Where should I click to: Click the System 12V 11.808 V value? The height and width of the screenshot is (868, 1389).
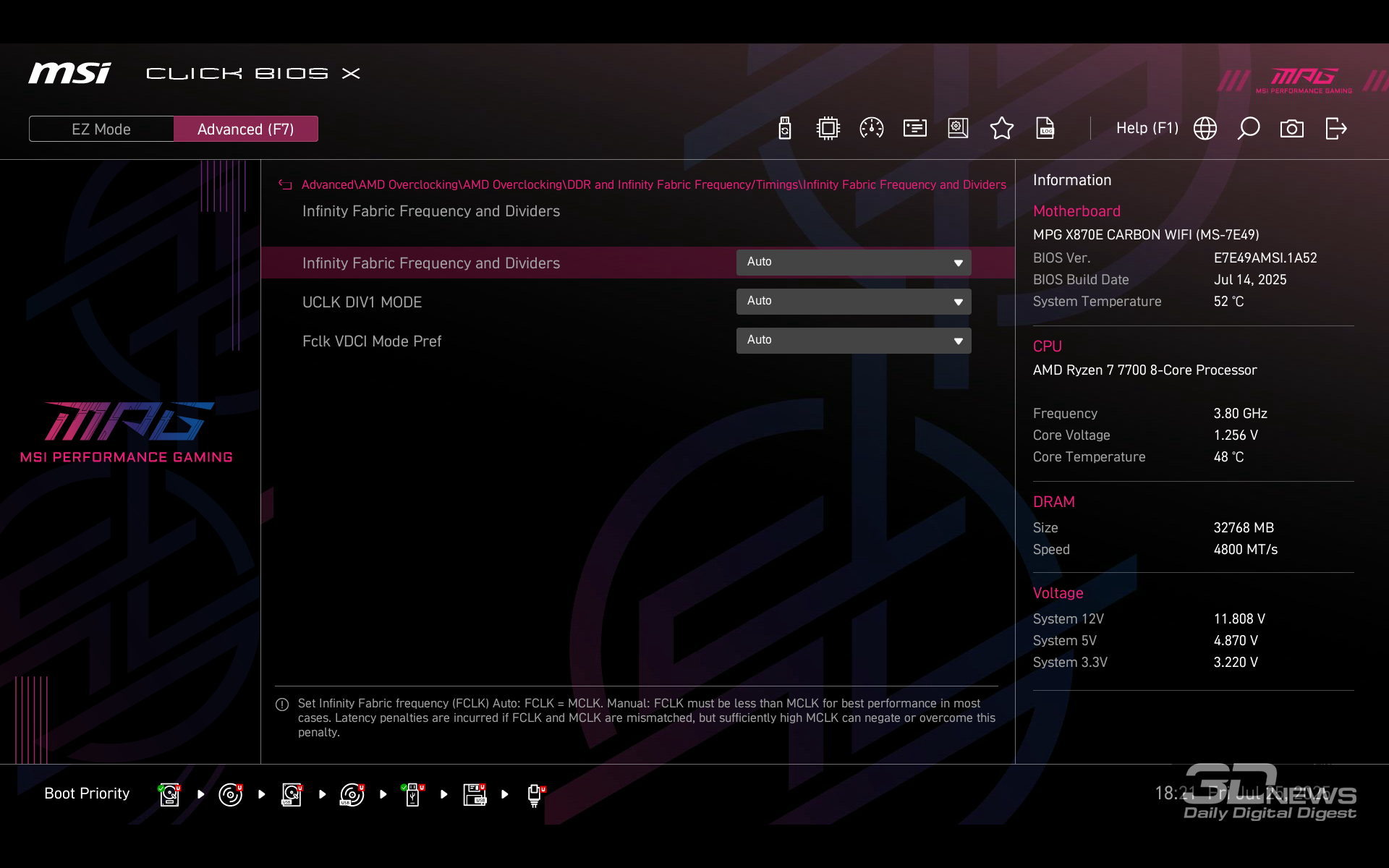[1240, 619]
